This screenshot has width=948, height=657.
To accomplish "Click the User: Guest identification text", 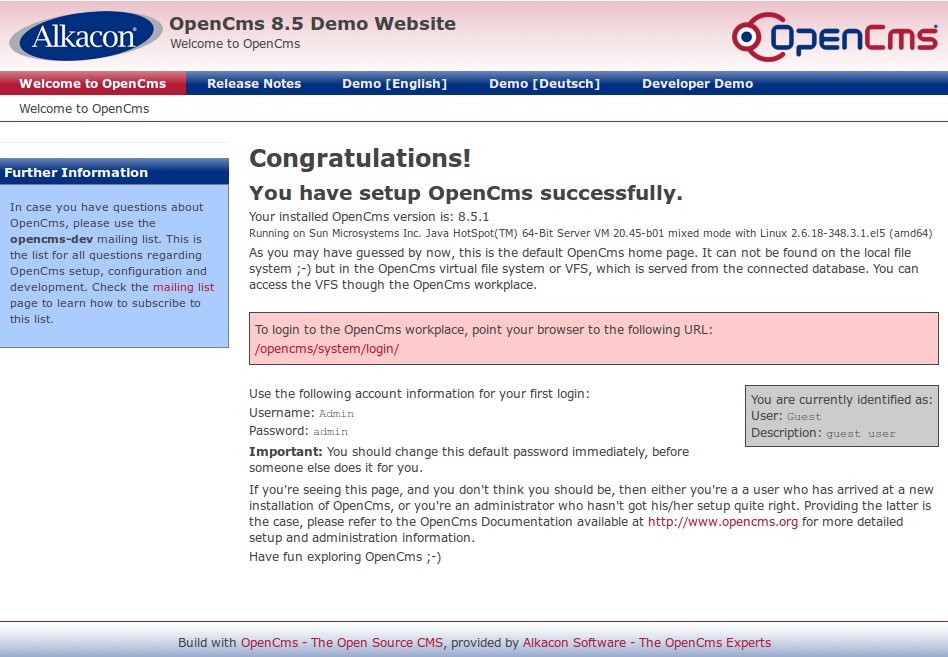I will pos(786,416).
